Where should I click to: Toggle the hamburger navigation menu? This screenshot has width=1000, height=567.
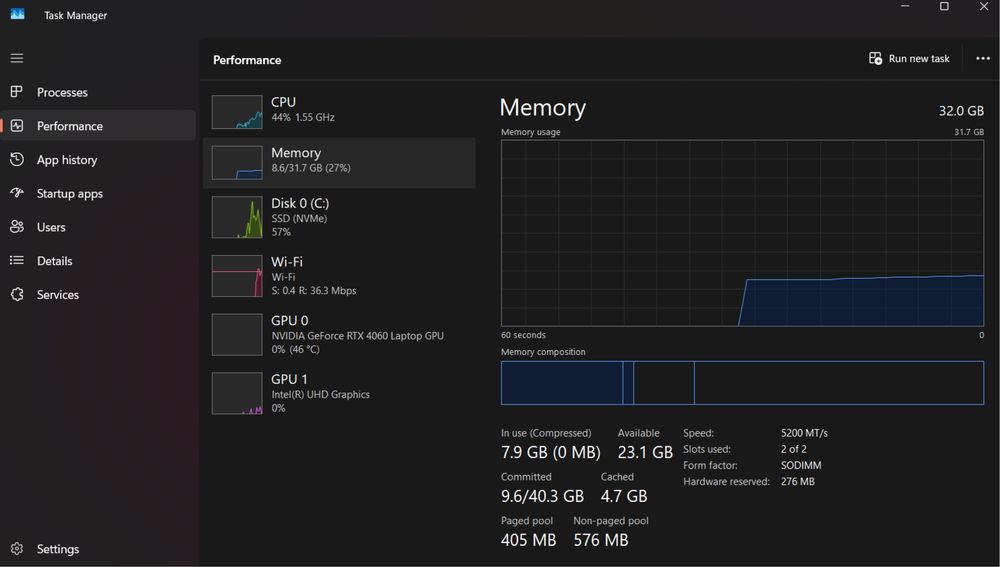tap(17, 58)
